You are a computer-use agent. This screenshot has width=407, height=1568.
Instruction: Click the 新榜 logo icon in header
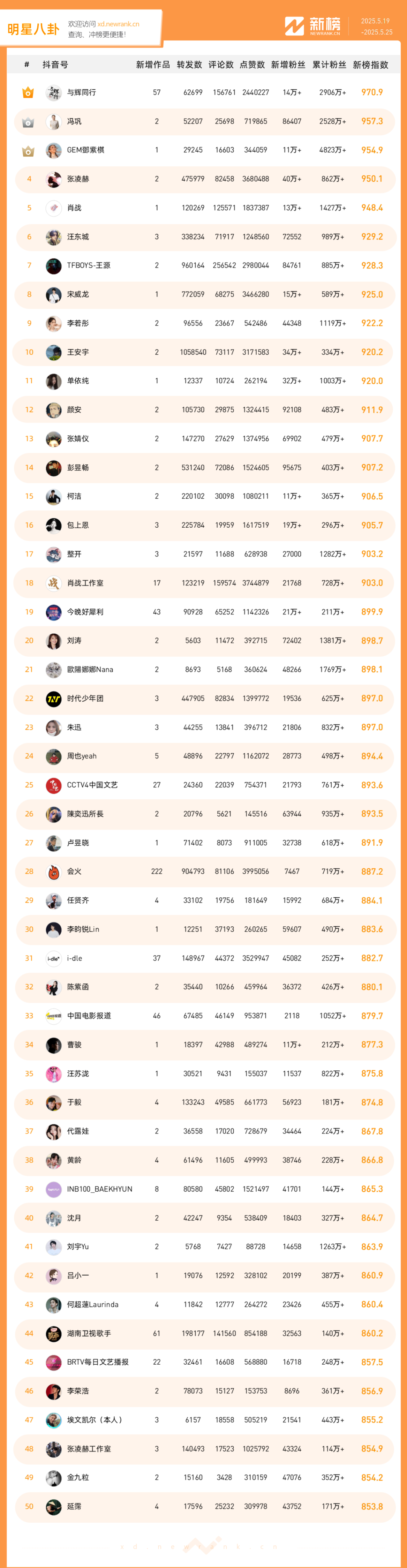pyautogui.click(x=294, y=26)
